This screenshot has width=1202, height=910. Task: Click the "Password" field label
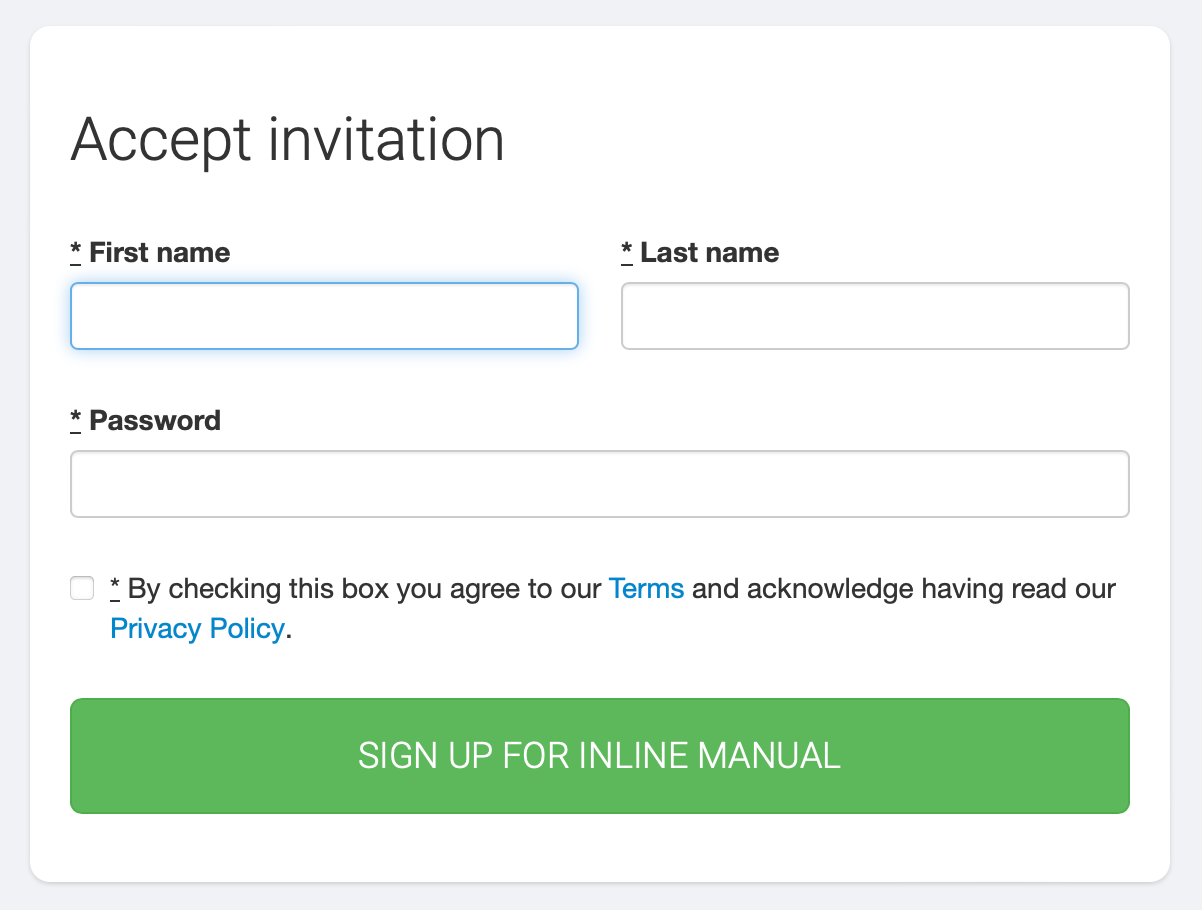tap(155, 420)
